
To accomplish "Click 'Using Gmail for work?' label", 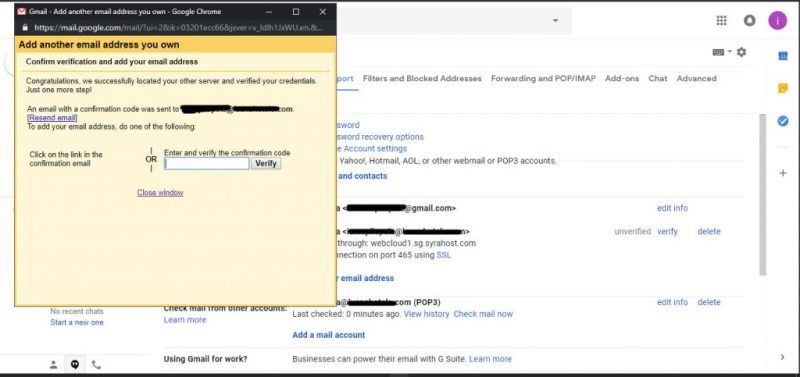I will tap(206, 359).
